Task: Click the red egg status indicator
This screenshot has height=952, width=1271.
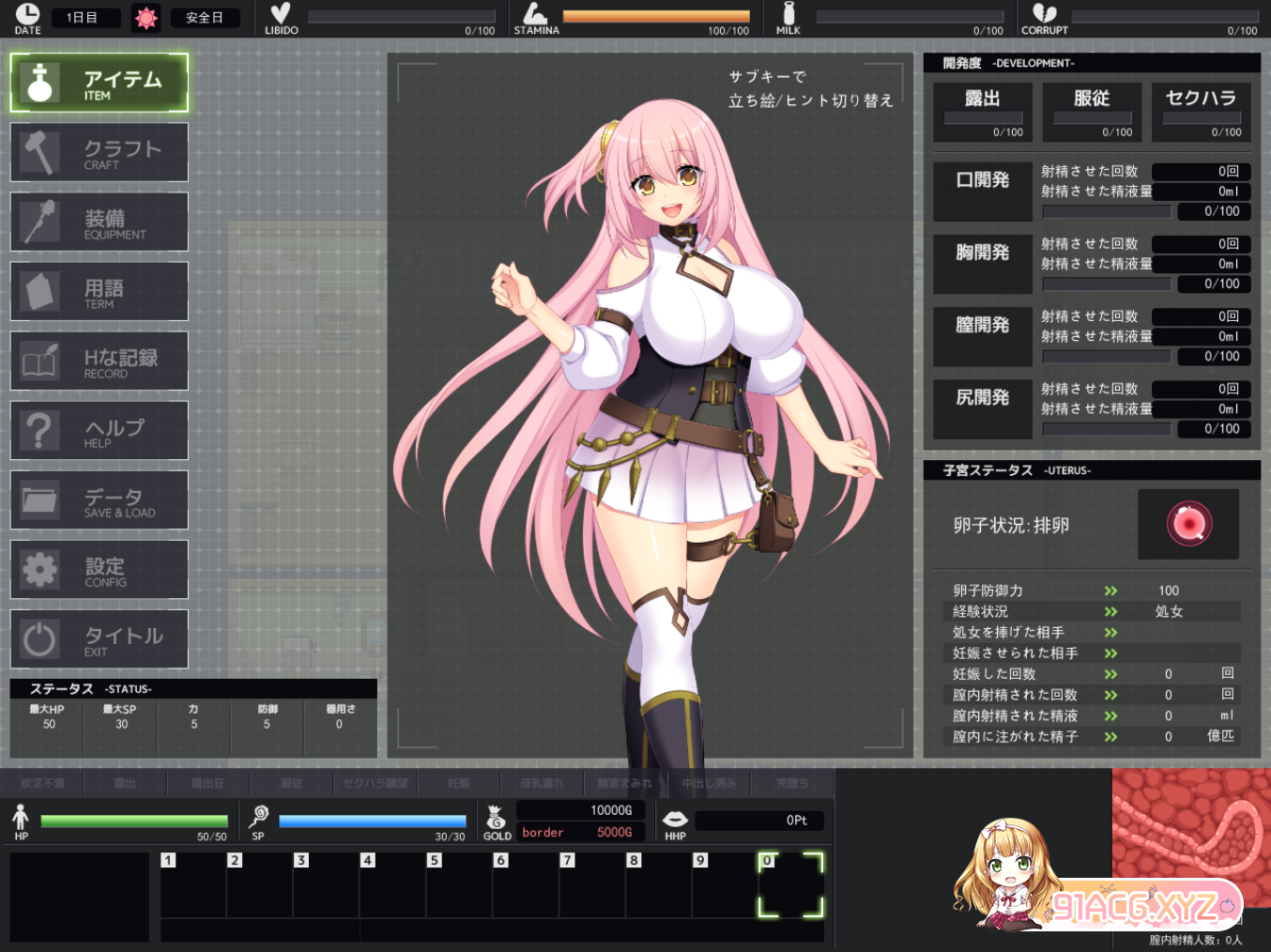Action: pyautogui.click(x=1188, y=524)
